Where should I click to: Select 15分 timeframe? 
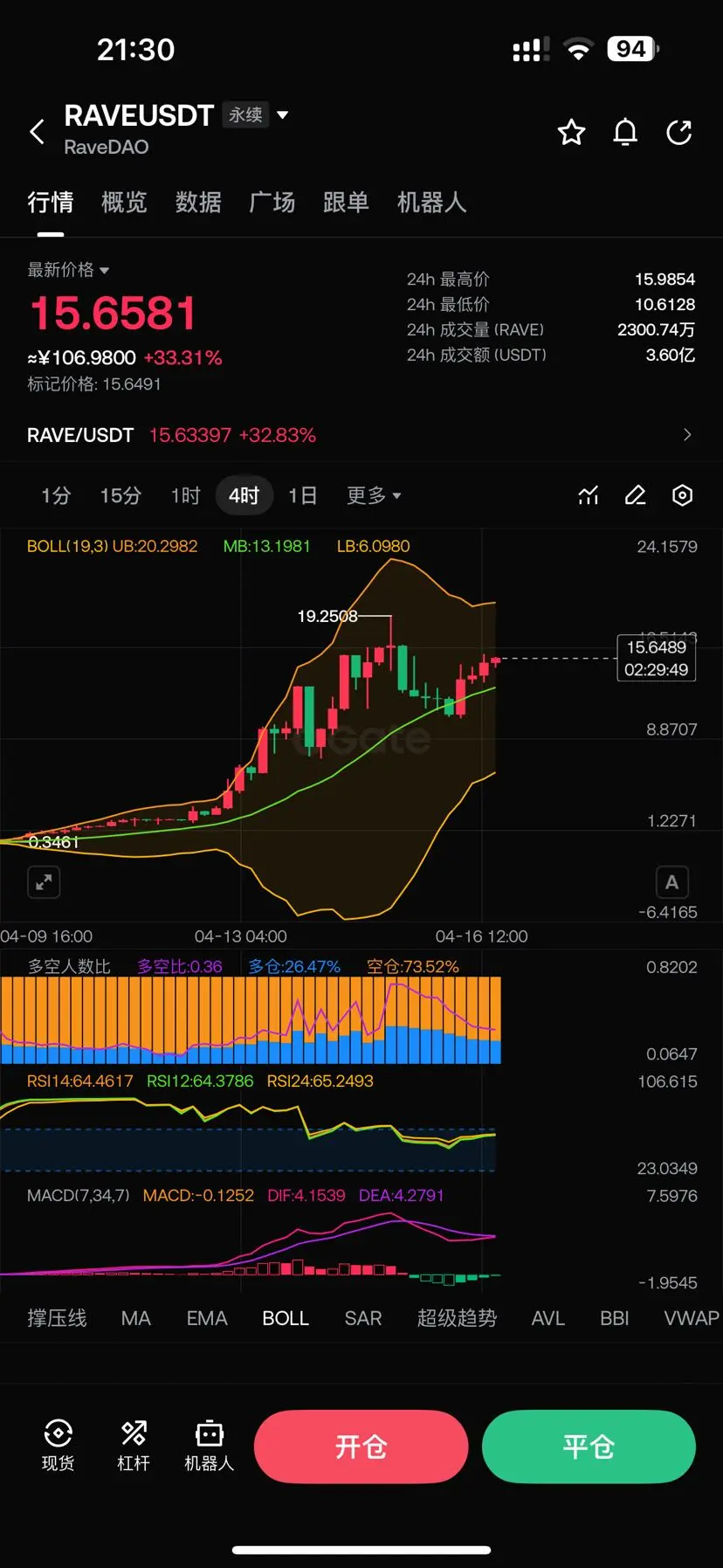[120, 495]
